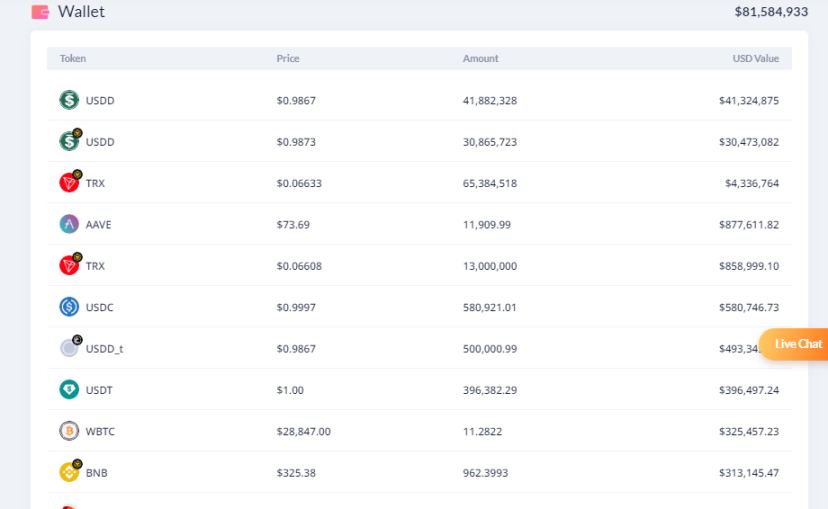Click the USDD icon in the $41,324,875 row
The width and height of the screenshot is (828, 509).
[69, 100]
